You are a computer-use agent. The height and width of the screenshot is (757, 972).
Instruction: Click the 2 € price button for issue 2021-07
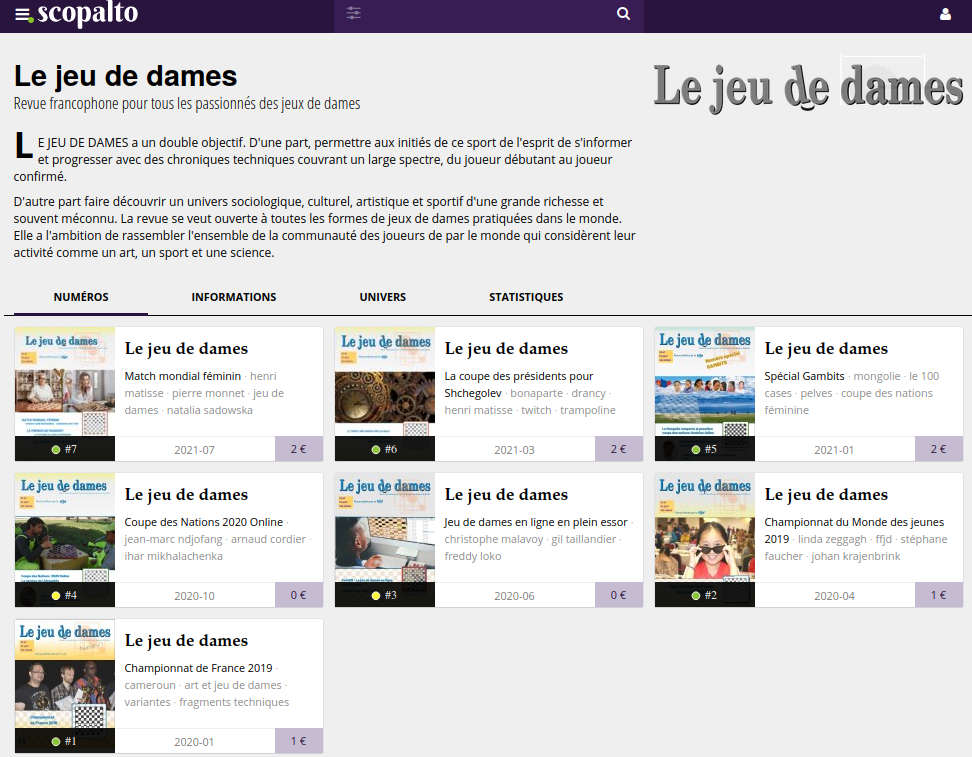pos(298,450)
